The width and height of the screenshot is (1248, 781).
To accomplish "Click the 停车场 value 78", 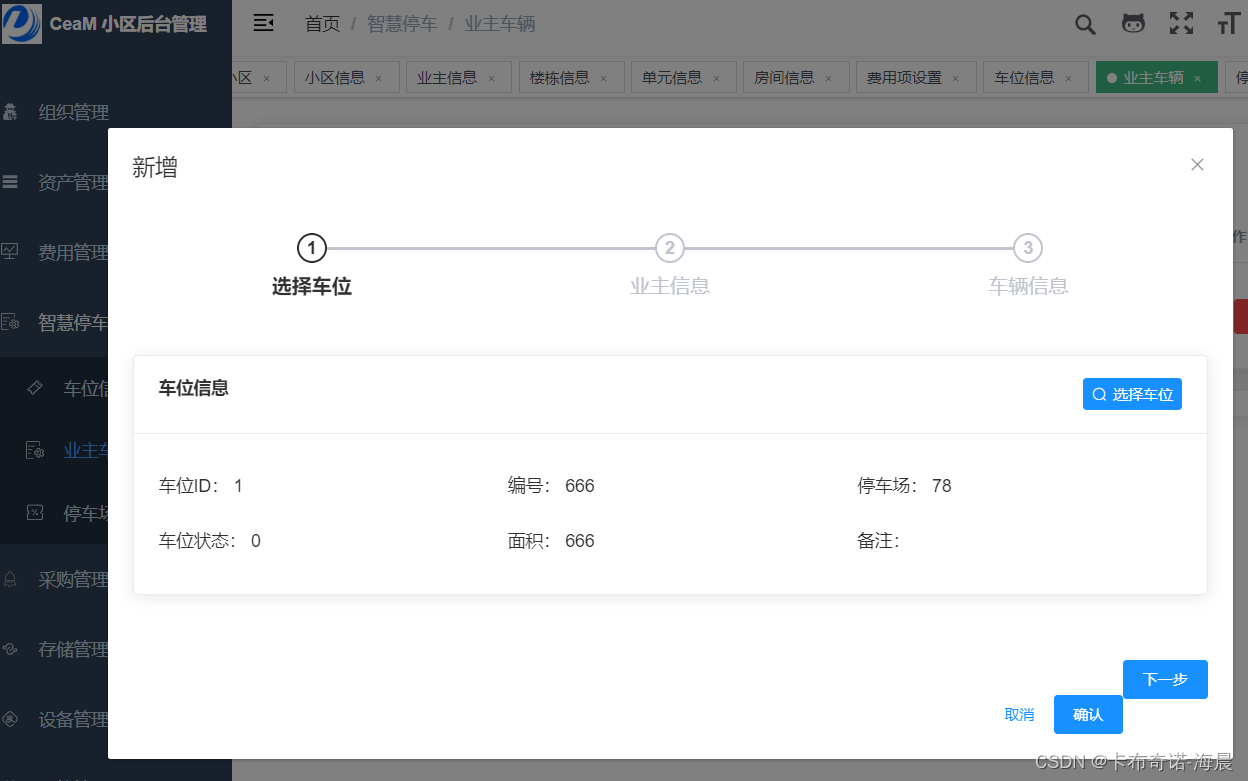I will [942, 486].
